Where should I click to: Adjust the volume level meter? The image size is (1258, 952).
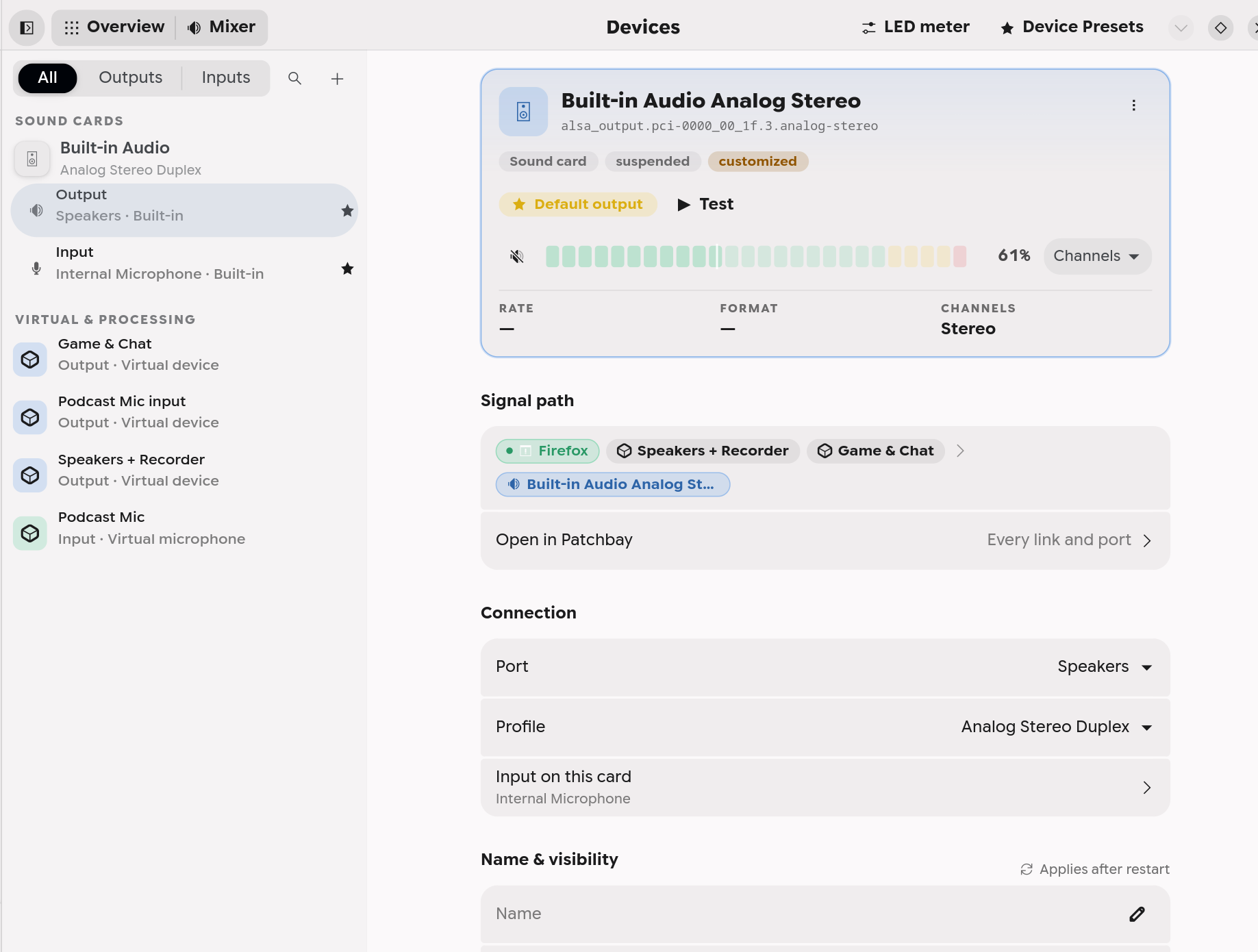756,256
